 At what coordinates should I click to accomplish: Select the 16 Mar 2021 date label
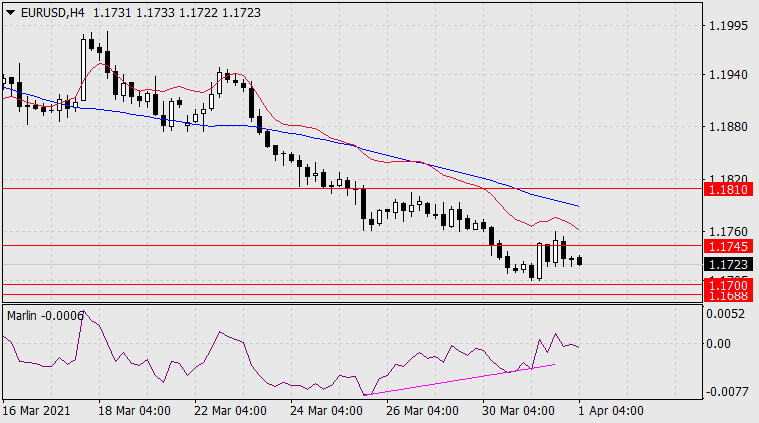(x=36, y=411)
